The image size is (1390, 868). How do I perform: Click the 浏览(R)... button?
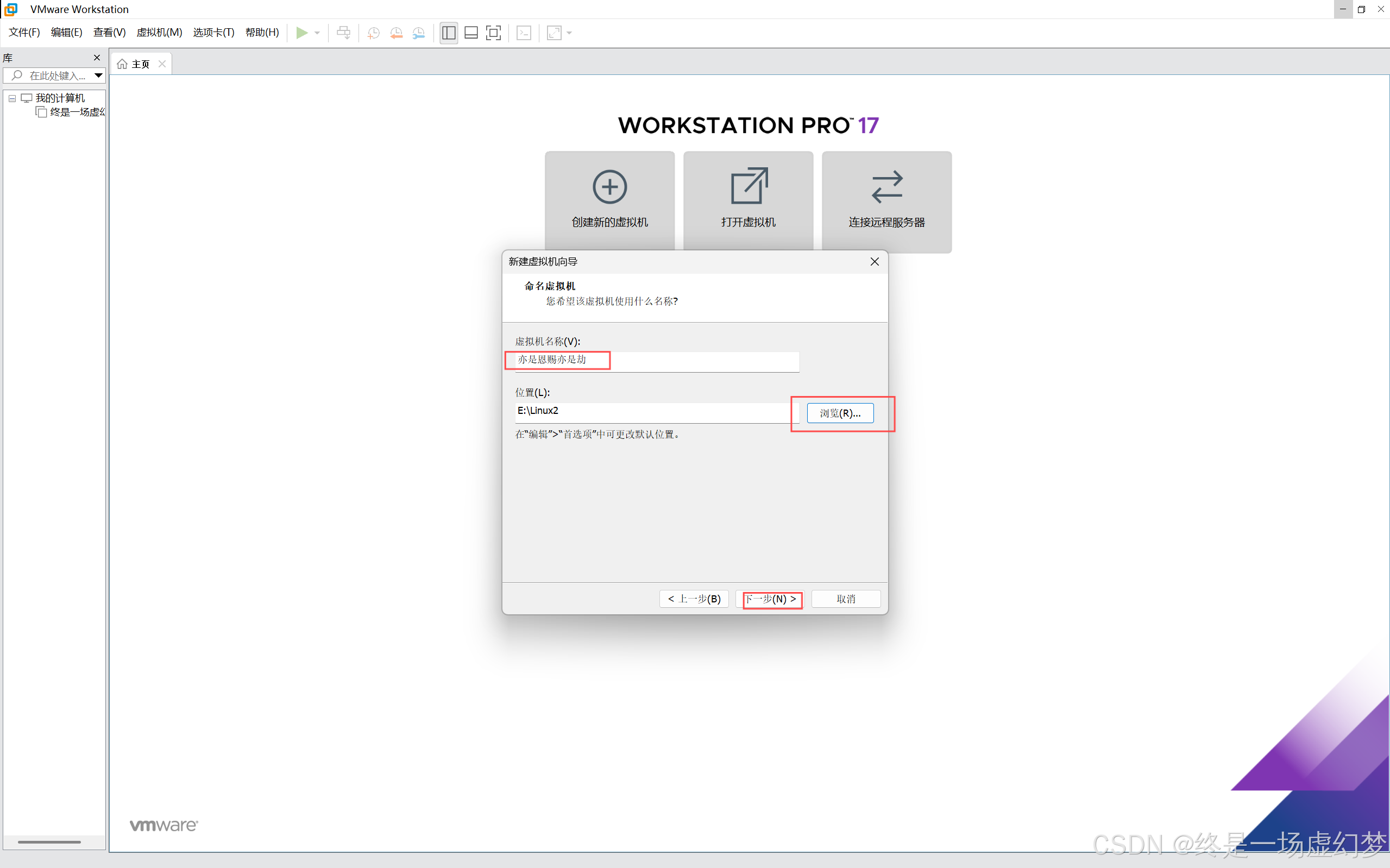[x=840, y=413]
